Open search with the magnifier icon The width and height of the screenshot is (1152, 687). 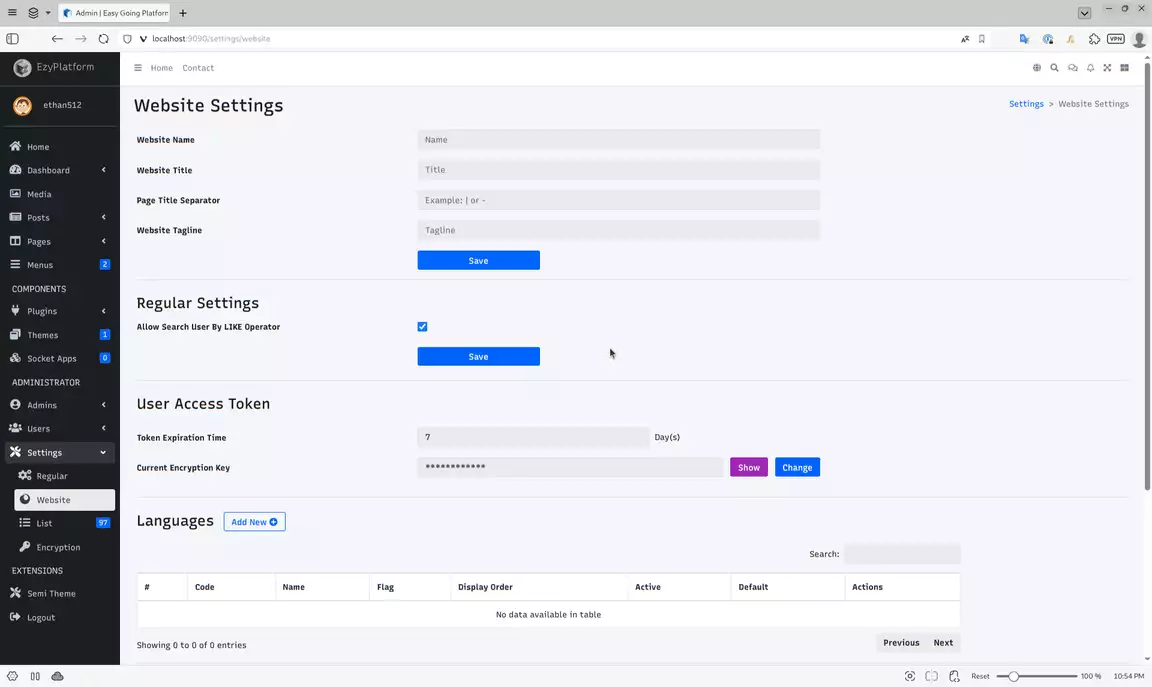coord(1054,68)
